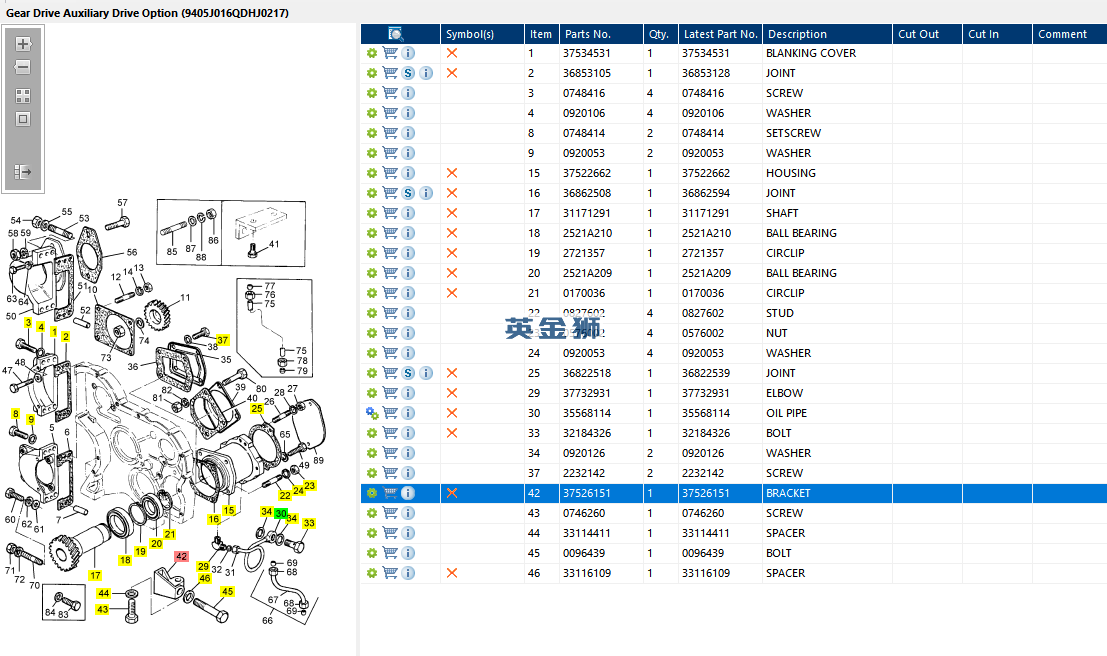The height and width of the screenshot is (656, 1107).
Task: Click the Gear Drive Auxiliary Drive Option title
Action: (x=148, y=13)
